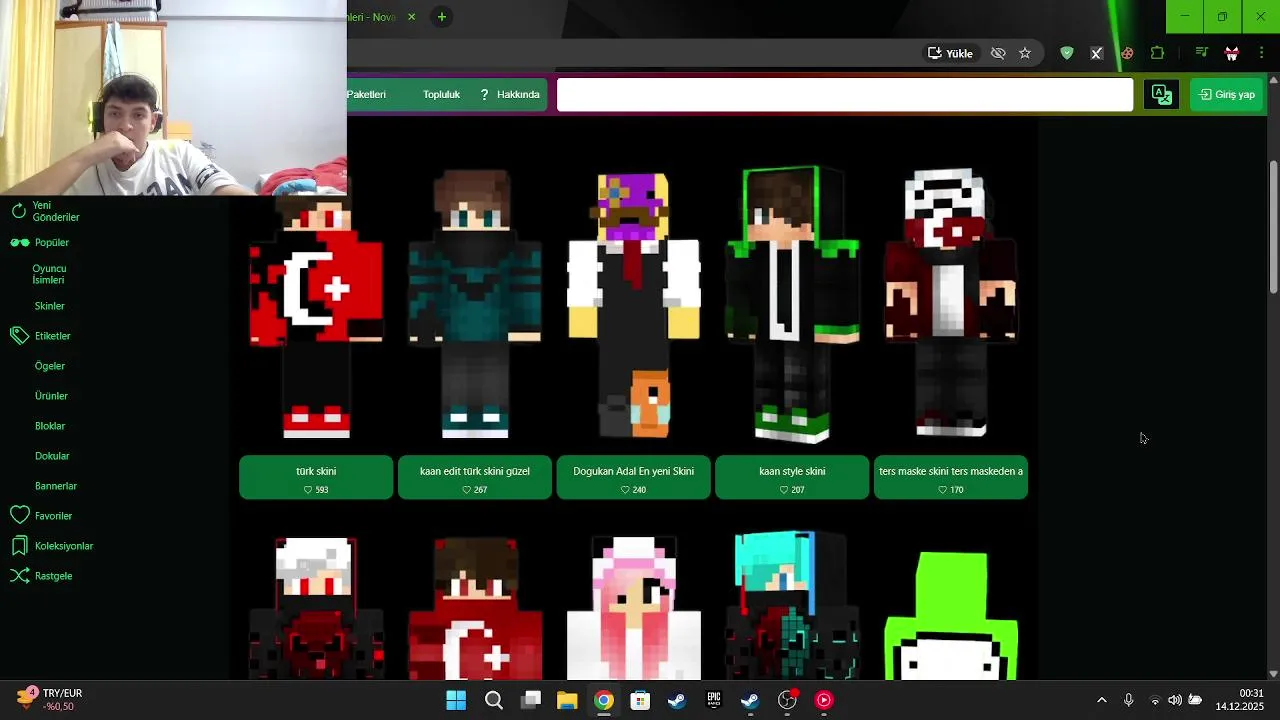Viewport: 1280px width, 720px height.
Task: Open the Chrome profile avatar
Action: 1232,53
